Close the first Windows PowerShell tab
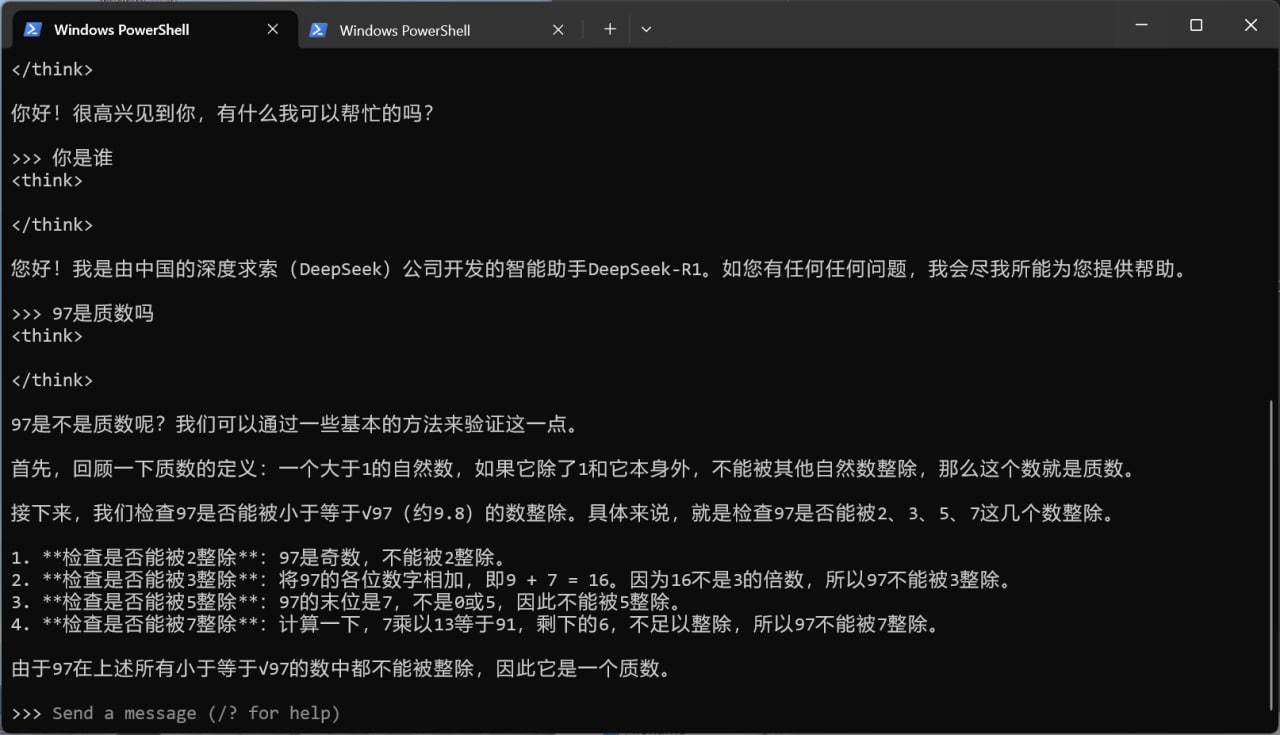This screenshot has height=735, width=1280. tap(272, 29)
